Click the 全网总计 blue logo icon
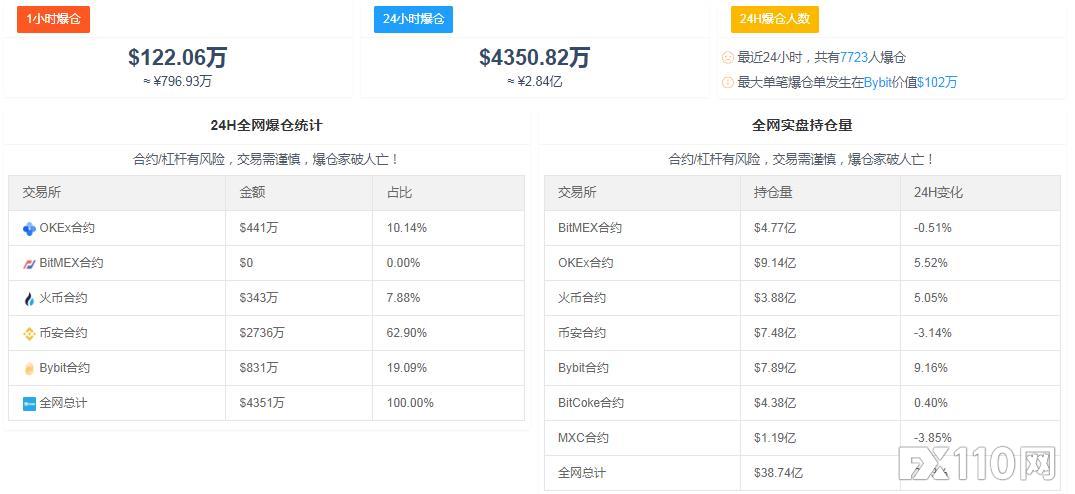The image size is (1075, 494). (x=29, y=404)
